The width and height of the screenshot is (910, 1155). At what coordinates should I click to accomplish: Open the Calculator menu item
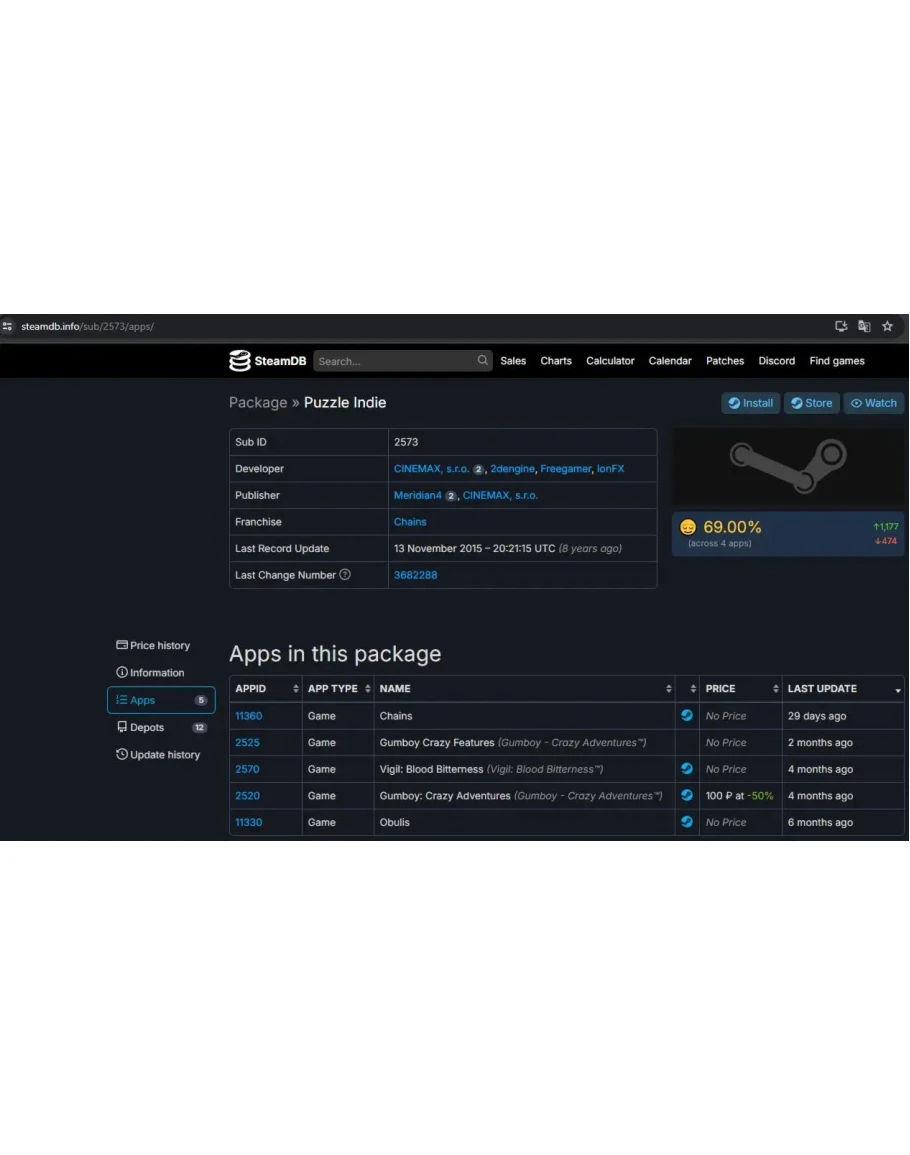(610, 361)
